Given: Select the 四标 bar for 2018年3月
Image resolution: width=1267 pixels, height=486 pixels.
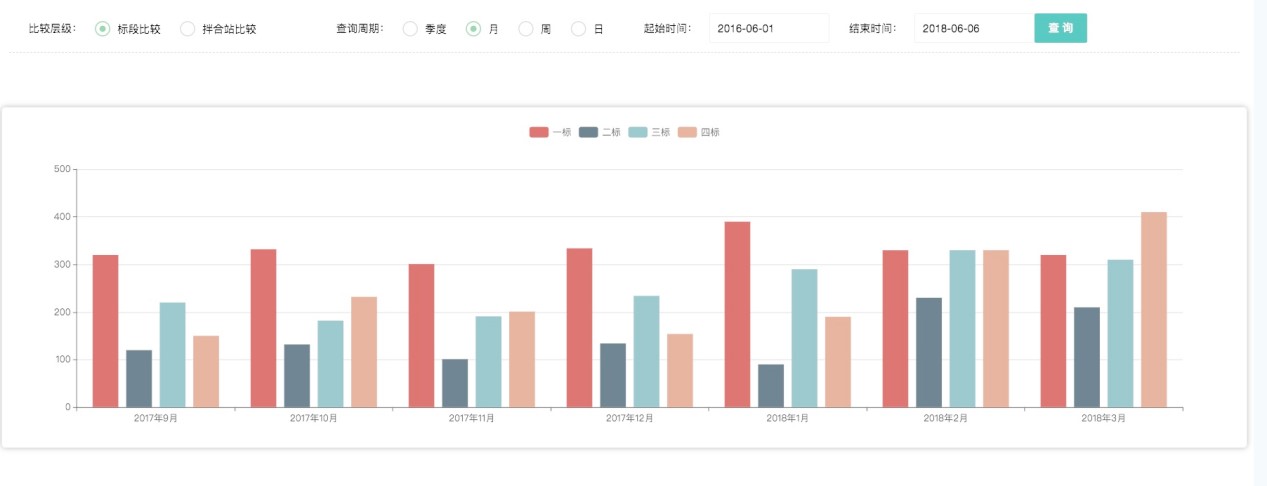Looking at the screenshot, I should pyautogui.click(x=1153, y=309).
